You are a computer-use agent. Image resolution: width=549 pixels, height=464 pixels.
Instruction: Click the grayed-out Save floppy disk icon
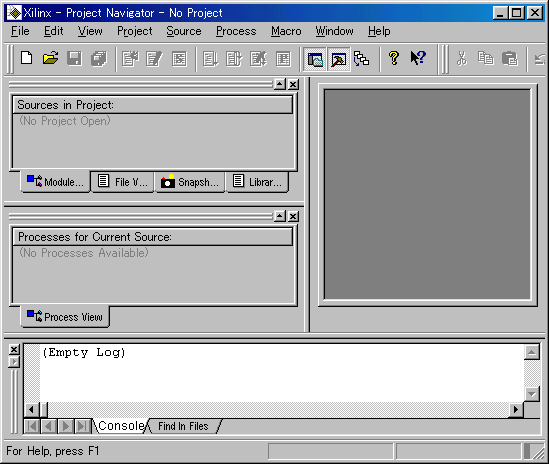tap(74, 58)
